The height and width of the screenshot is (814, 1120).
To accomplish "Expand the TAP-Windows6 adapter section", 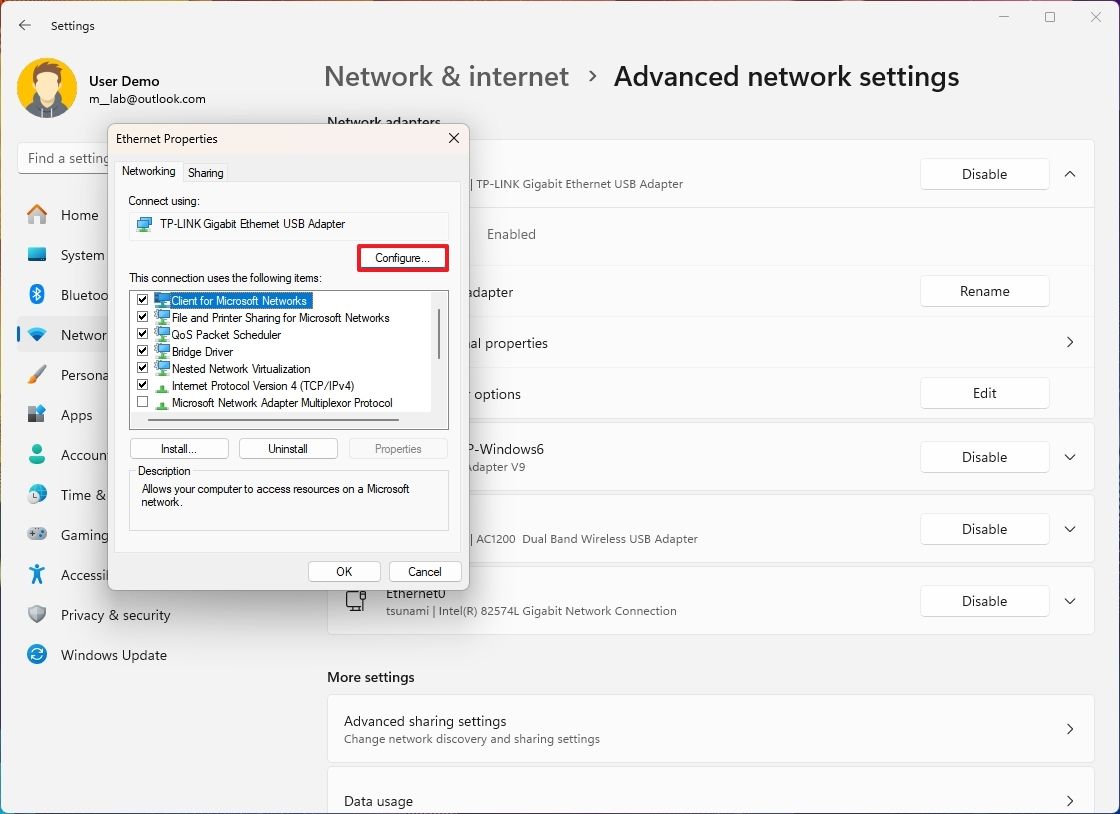I will tap(1070, 457).
